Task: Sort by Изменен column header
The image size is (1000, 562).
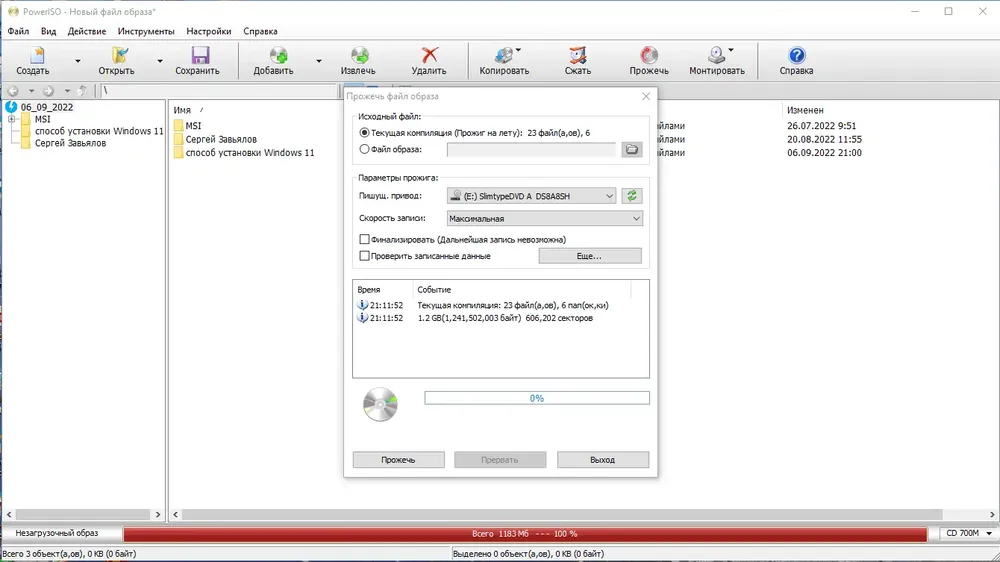Action: point(805,110)
